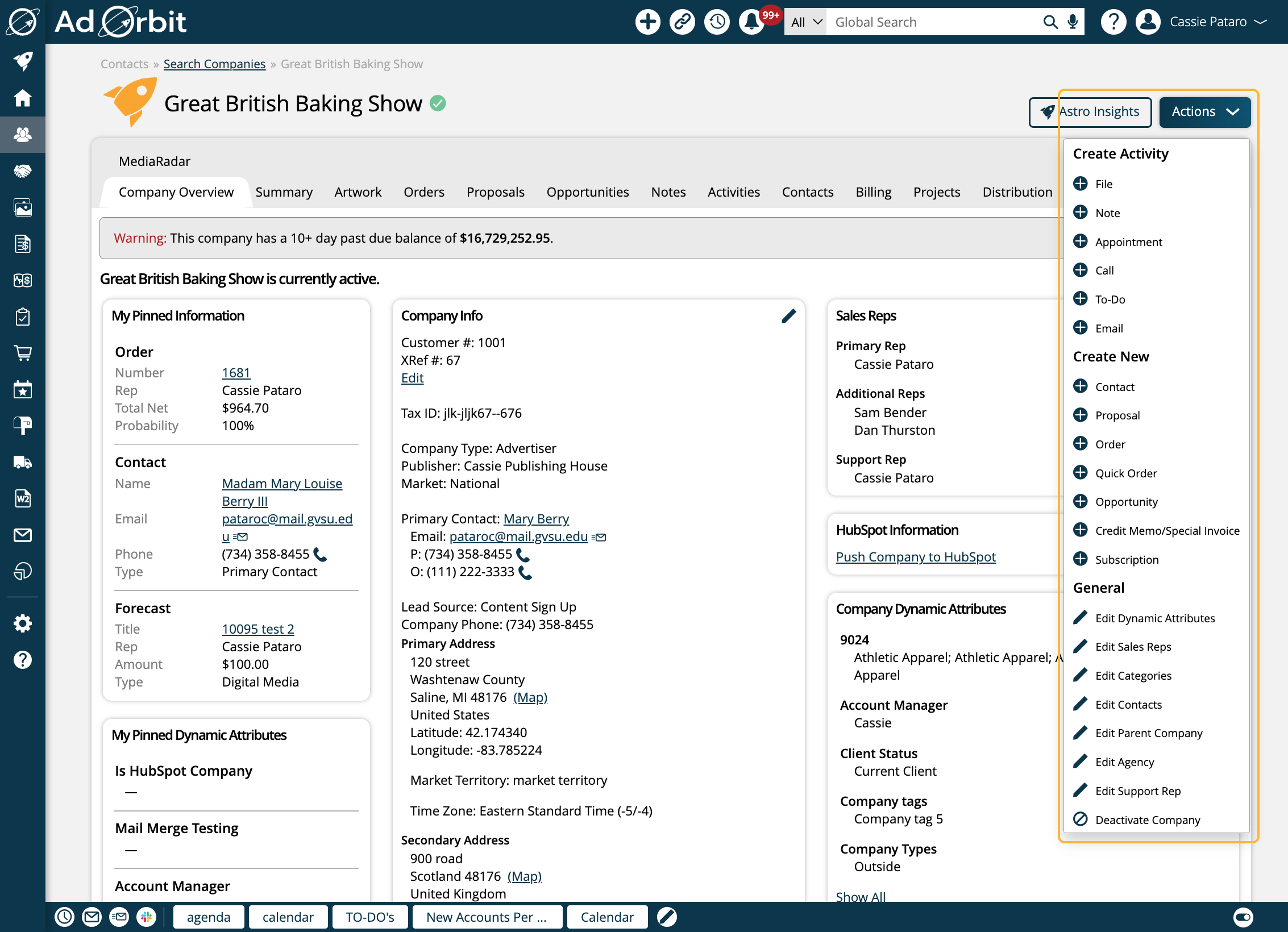Click the Ad Orbit rocket sidebar icon
The image size is (1288, 932).
click(23, 61)
